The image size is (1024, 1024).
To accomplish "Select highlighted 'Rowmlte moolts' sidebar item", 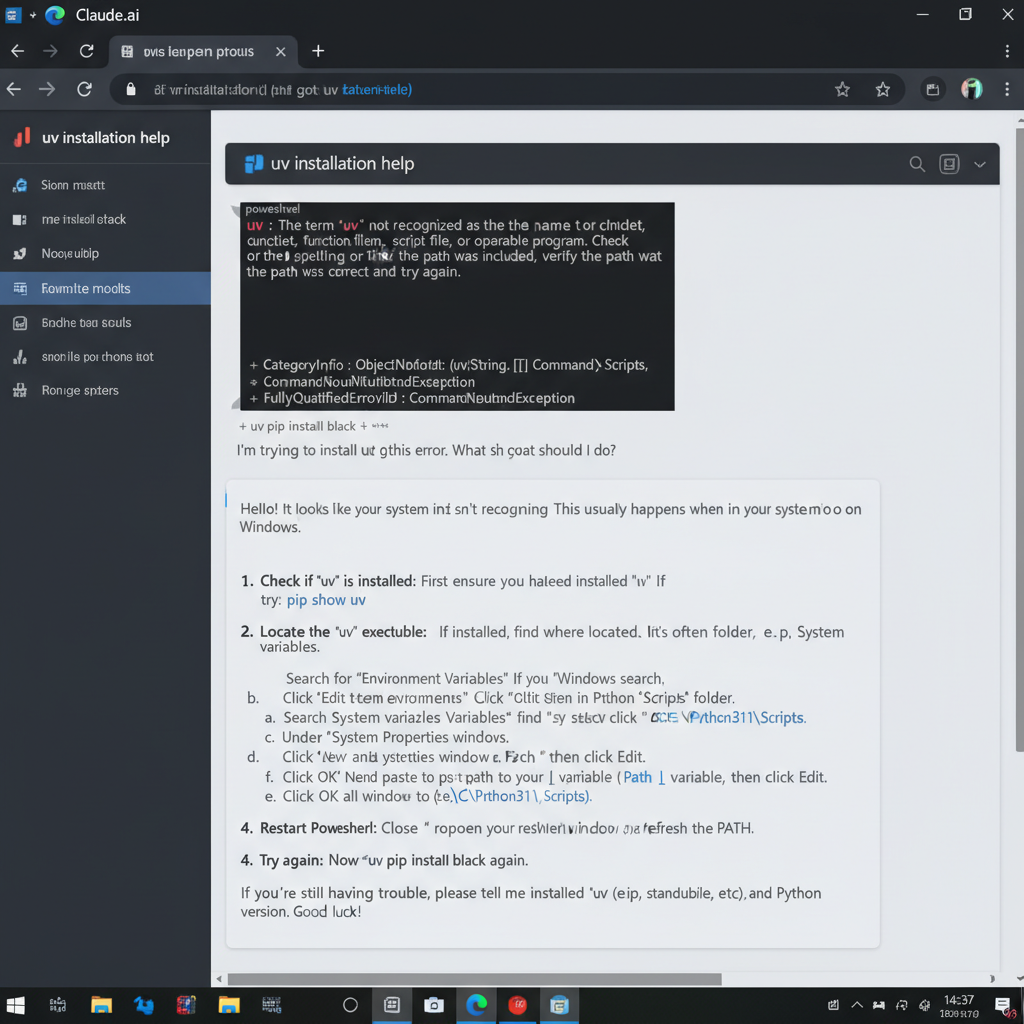I will pyautogui.click(x=105, y=289).
